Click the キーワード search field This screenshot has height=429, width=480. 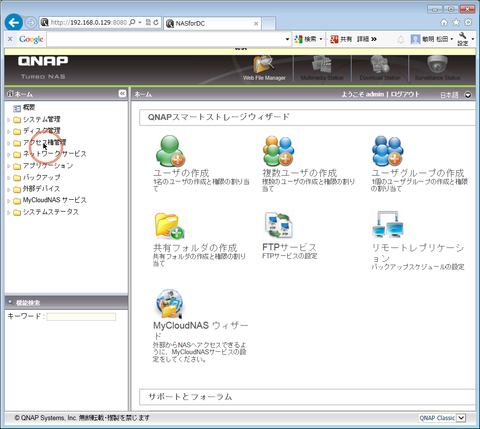click(81, 317)
